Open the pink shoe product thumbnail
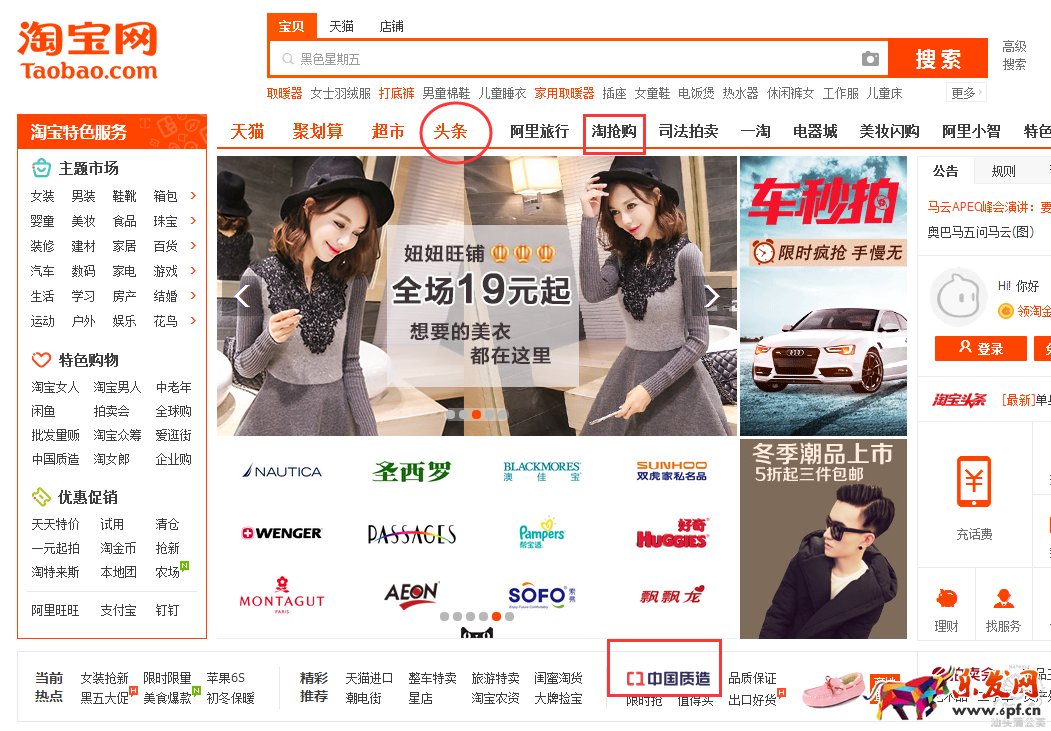The width and height of the screenshot is (1051, 731). tap(835, 690)
